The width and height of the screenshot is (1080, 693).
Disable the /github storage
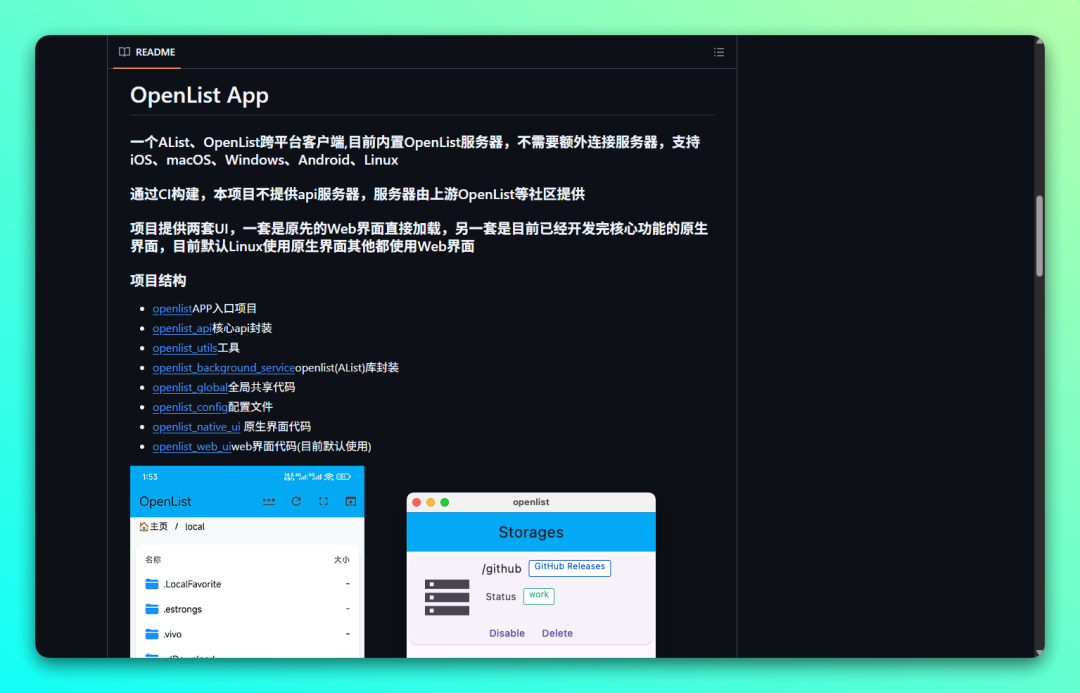[507, 633]
